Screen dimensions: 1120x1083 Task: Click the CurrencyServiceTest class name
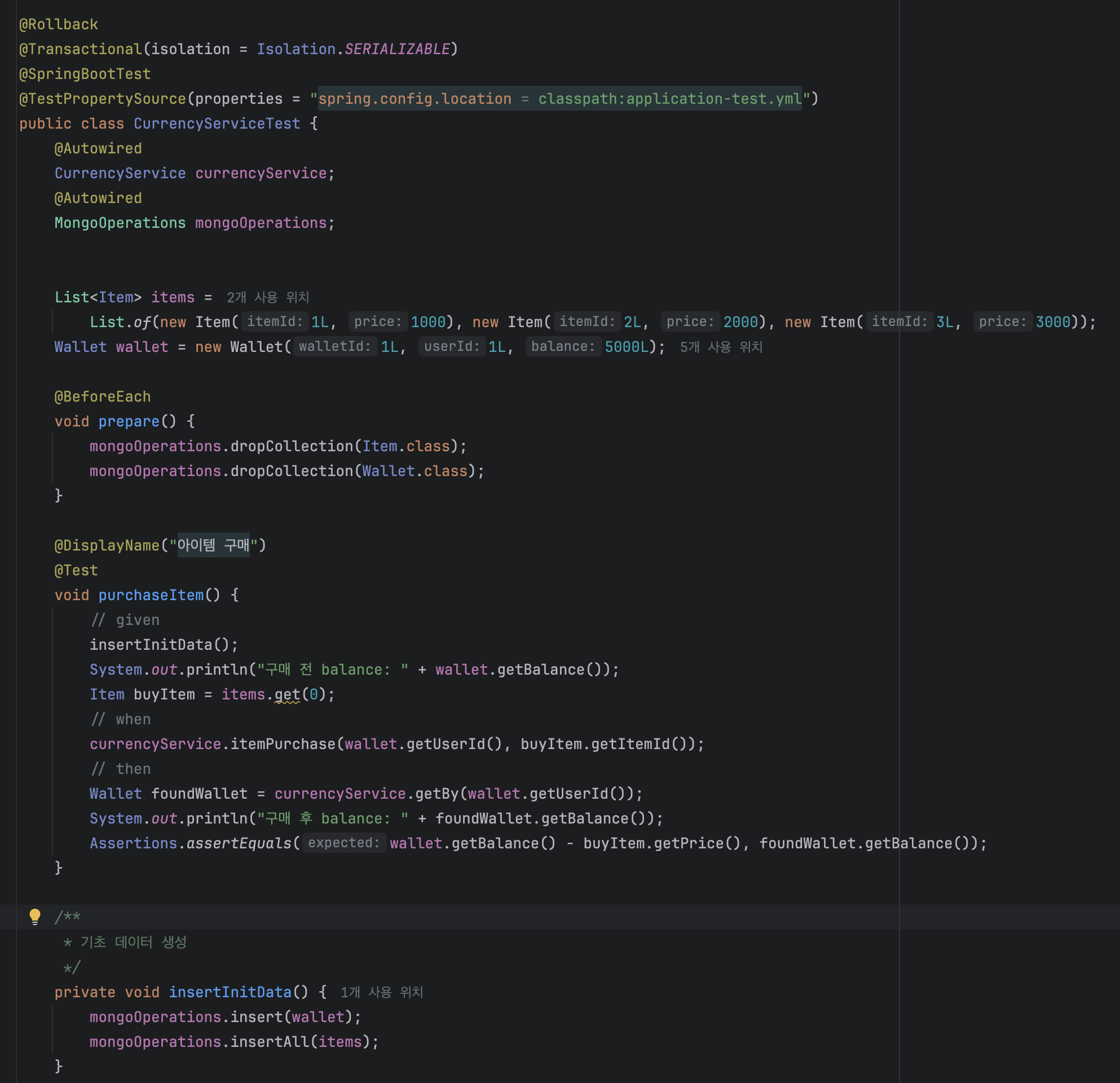tap(217, 124)
